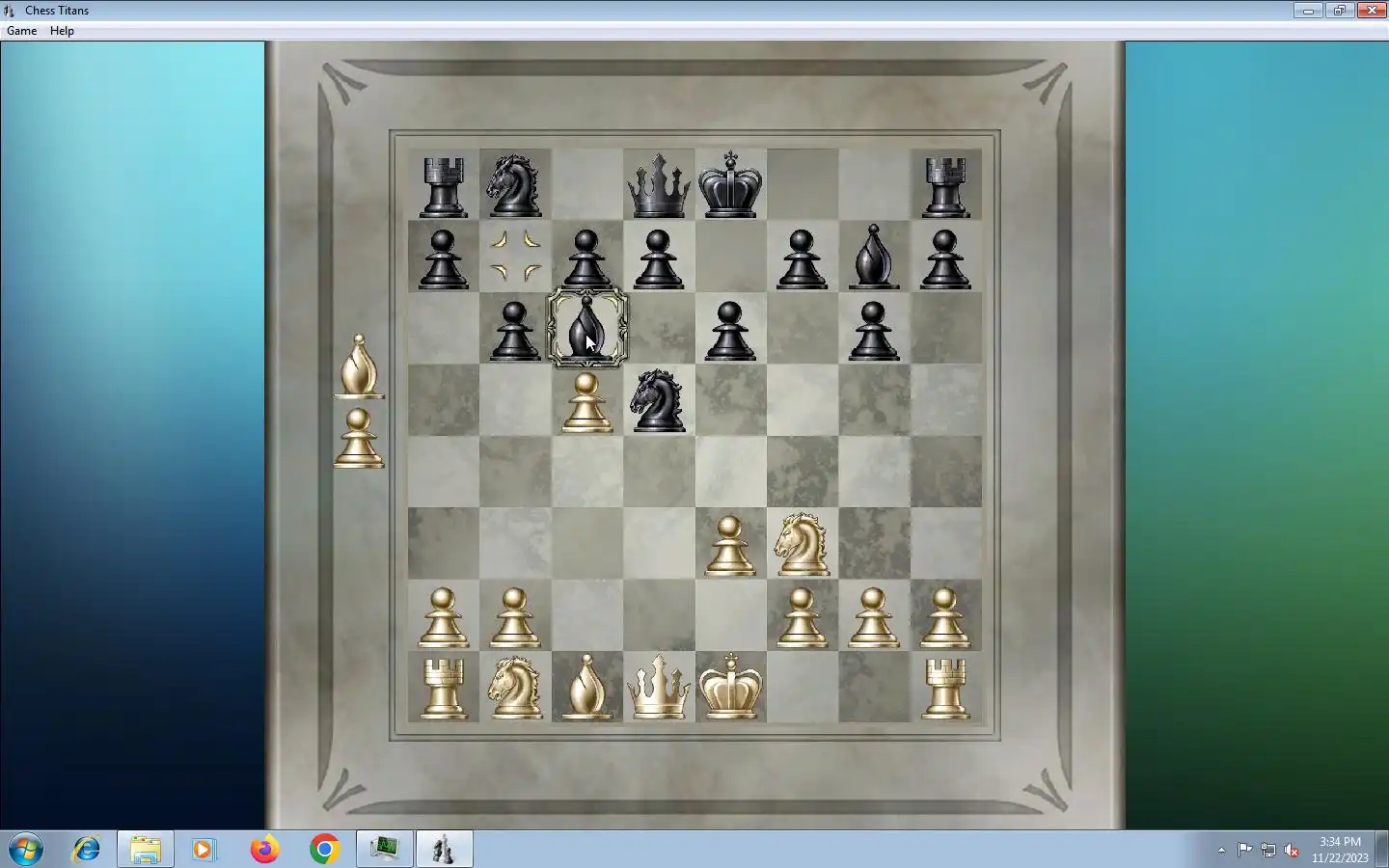The height and width of the screenshot is (868, 1389).
Task: Select the black pawn on f7
Action: click(803, 258)
